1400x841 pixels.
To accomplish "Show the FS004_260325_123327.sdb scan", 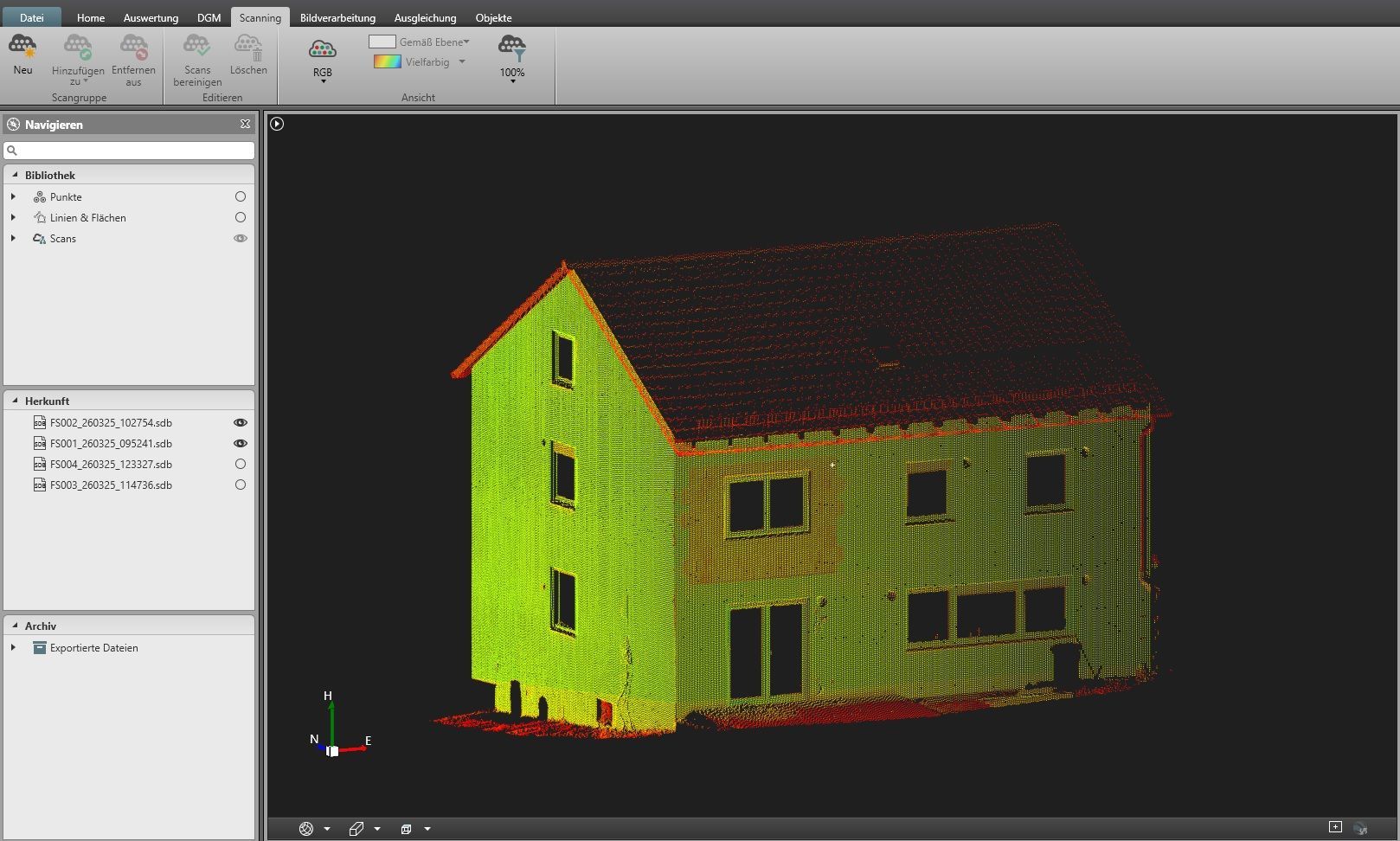I will pos(241,465).
